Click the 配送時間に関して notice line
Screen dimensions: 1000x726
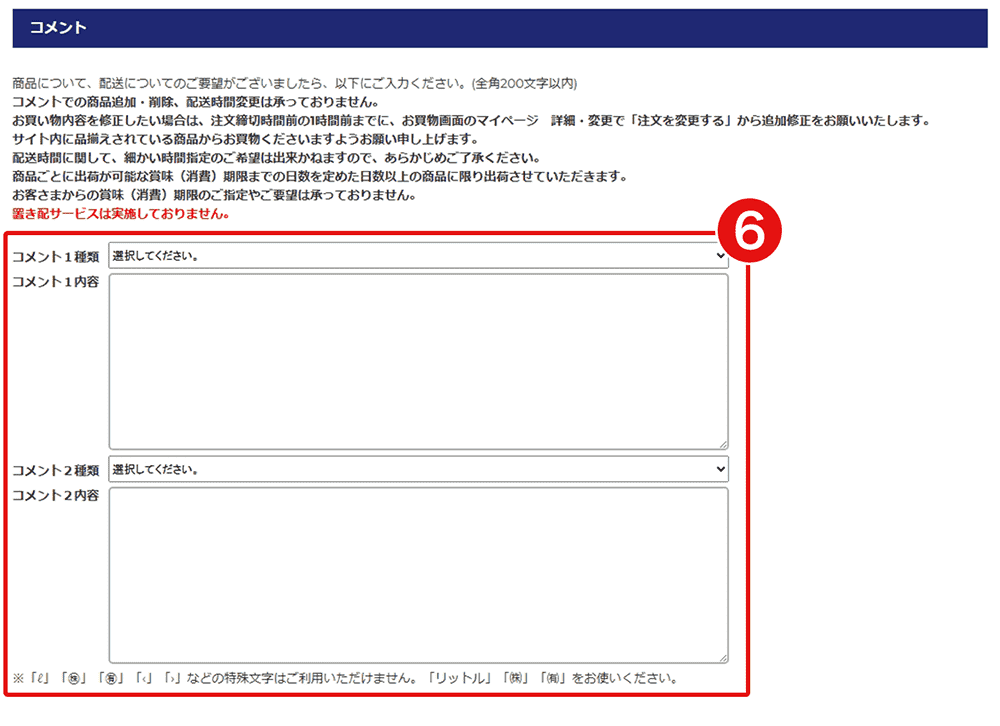[x=276, y=158]
